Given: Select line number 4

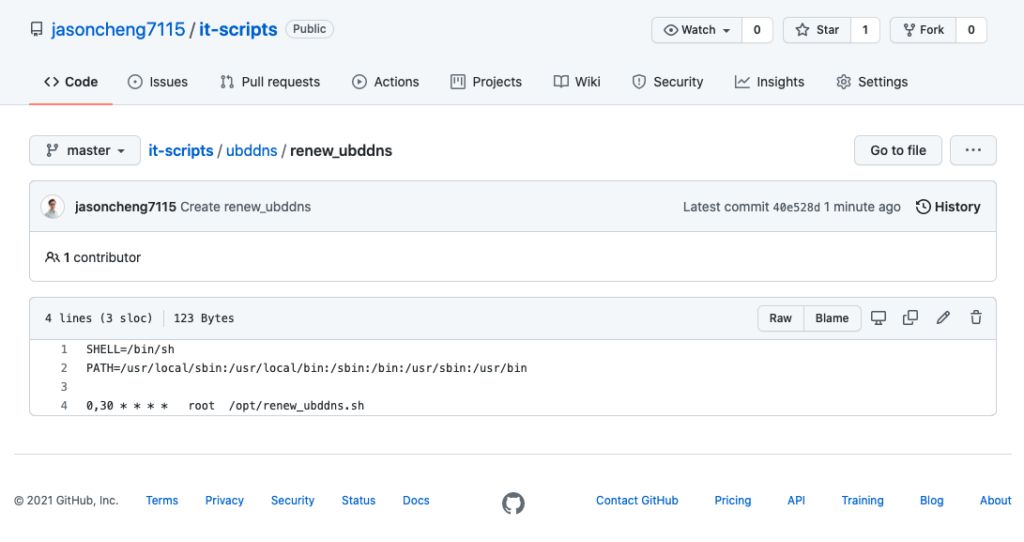Looking at the screenshot, I should (x=64, y=406).
